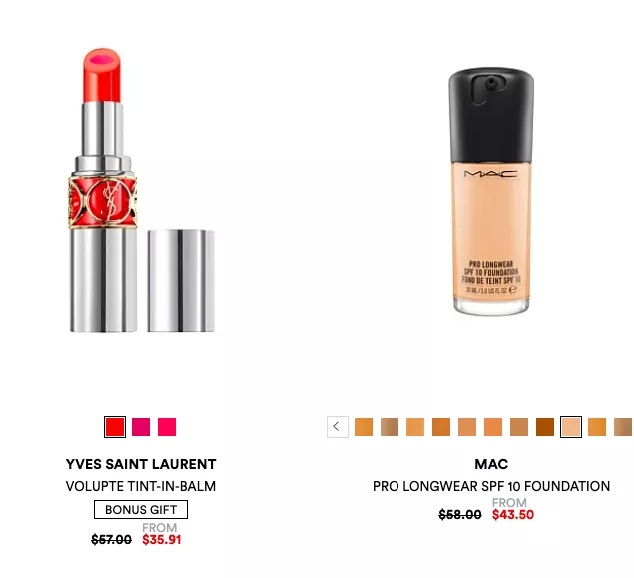Choose the magenta berry lipstick shade swatch

[141, 427]
